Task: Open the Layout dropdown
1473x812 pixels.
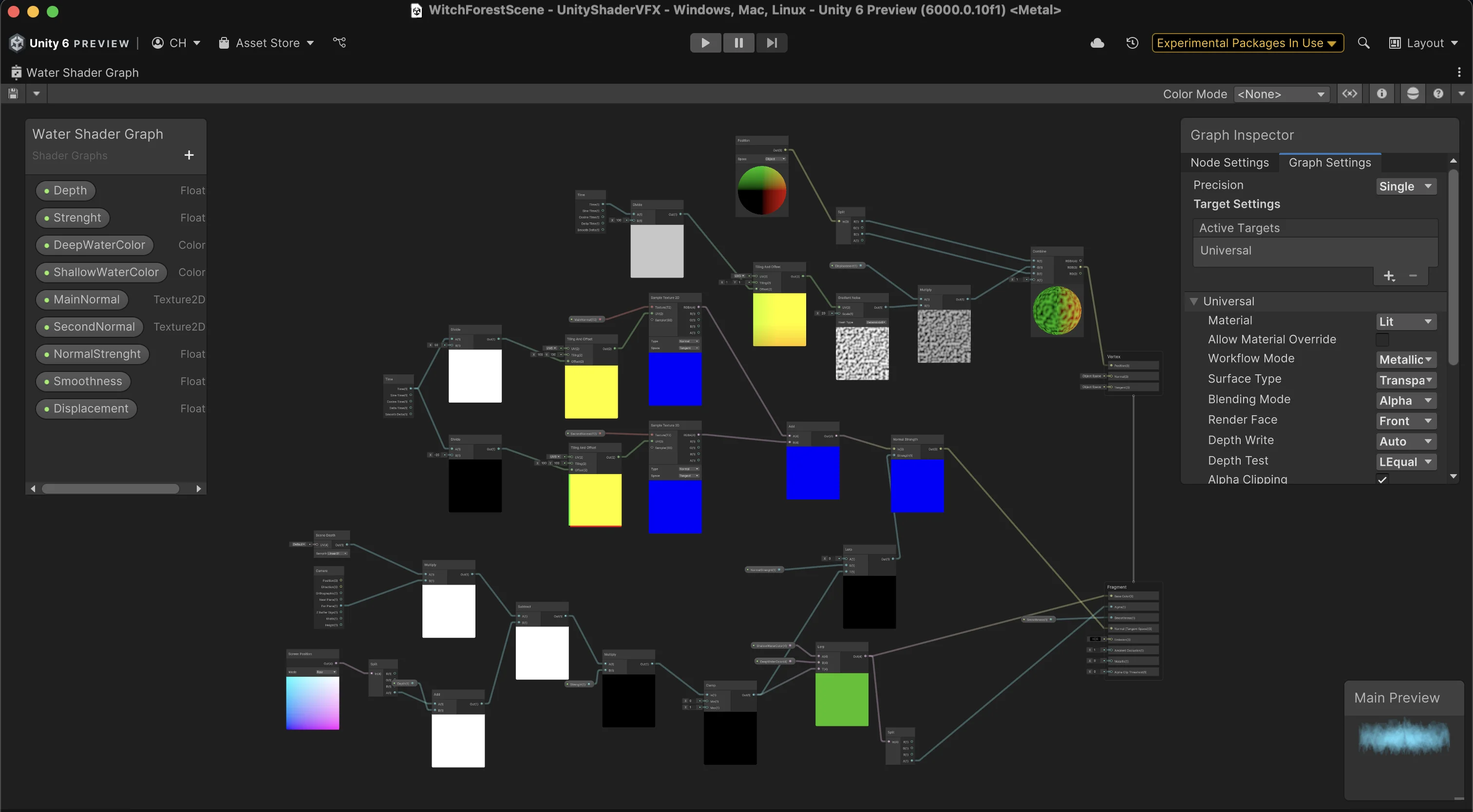Action: point(1424,43)
